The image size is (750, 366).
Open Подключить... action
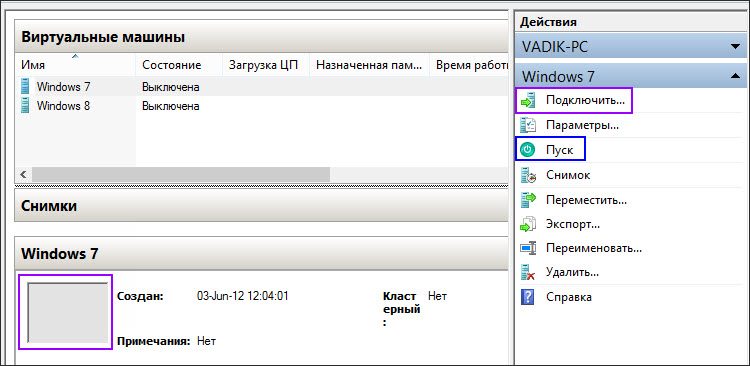click(x=585, y=101)
